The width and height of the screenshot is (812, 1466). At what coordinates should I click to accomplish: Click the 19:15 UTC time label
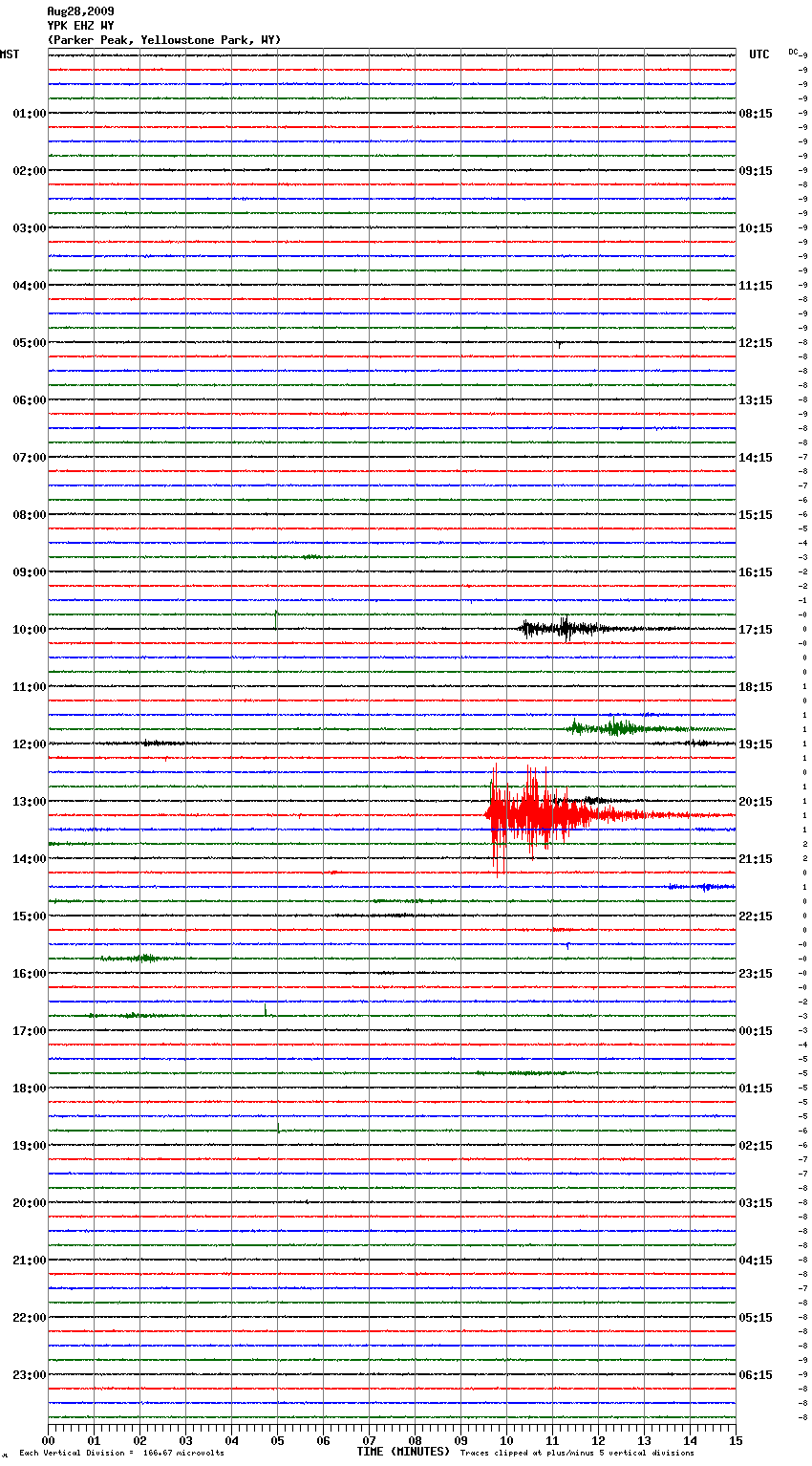756,744
